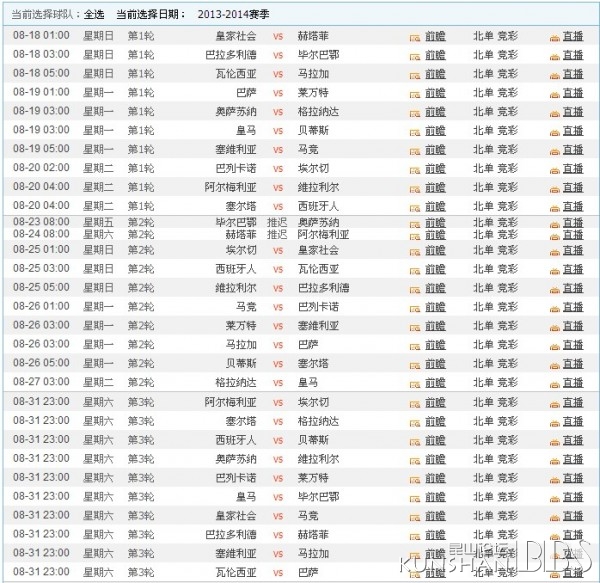Click live broadcast icon for 巴萨 vs 莱万特

[554, 93]
